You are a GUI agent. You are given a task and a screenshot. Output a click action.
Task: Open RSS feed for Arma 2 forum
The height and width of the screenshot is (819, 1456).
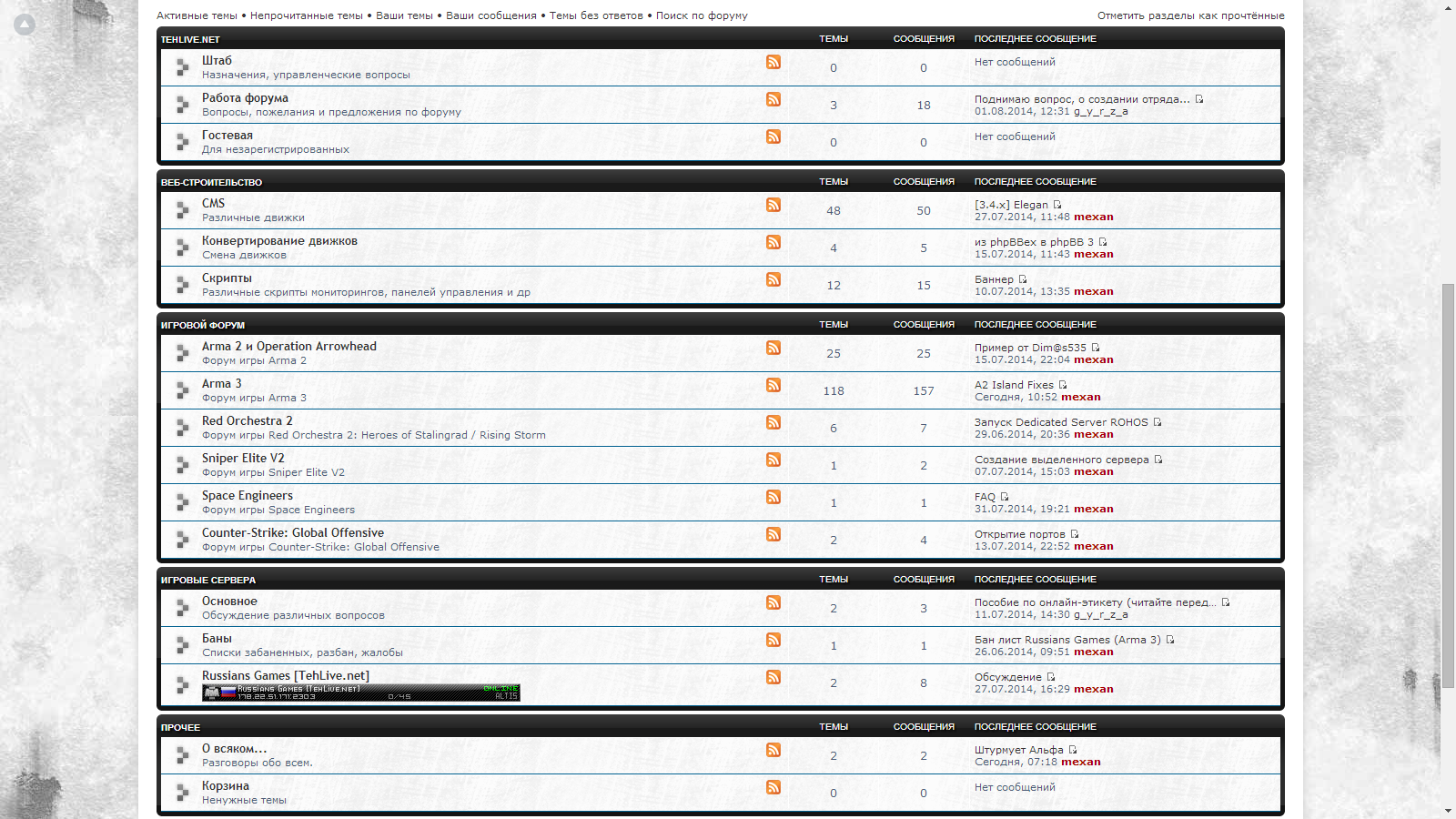(773, 348)
